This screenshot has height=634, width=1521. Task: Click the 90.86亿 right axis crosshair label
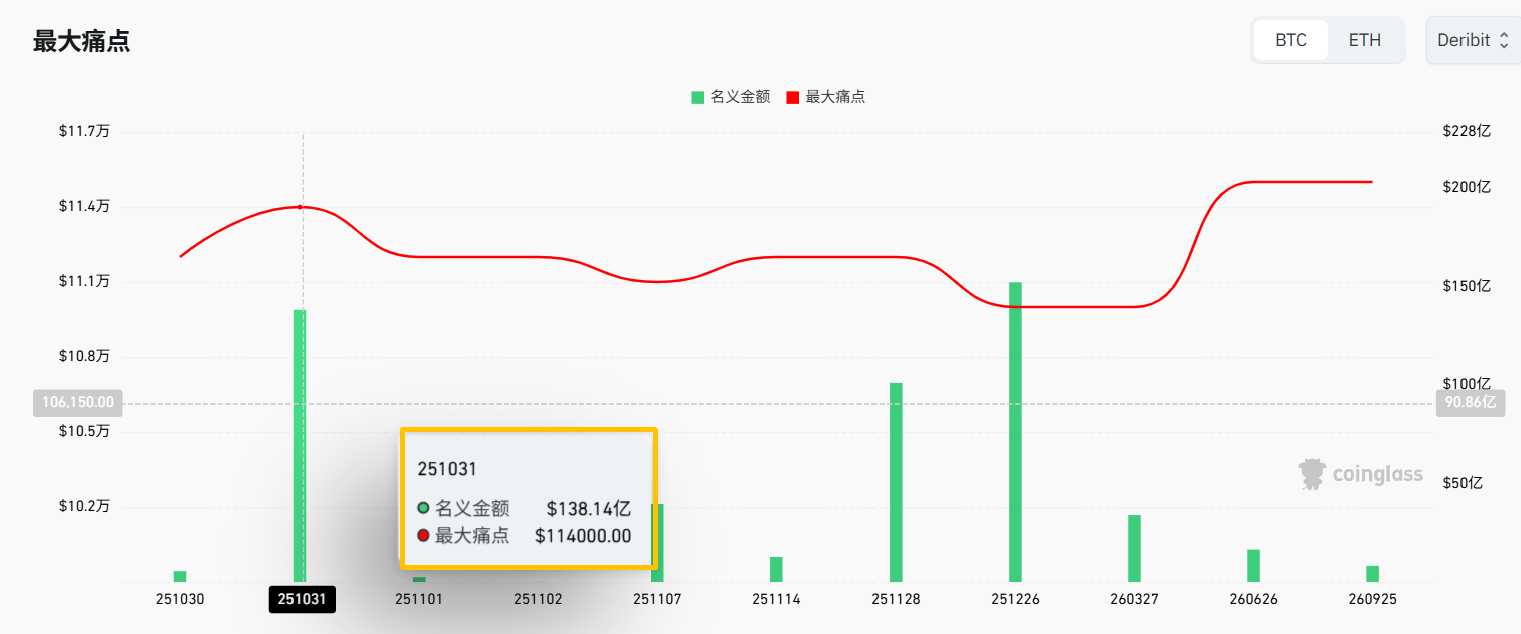point(1470,403)
